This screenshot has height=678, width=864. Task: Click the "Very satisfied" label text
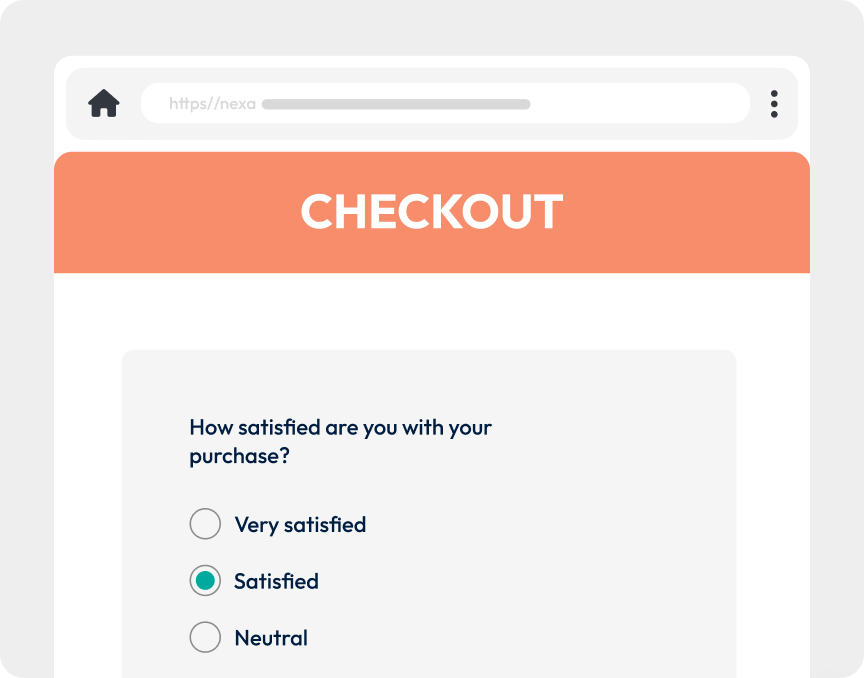300,524
